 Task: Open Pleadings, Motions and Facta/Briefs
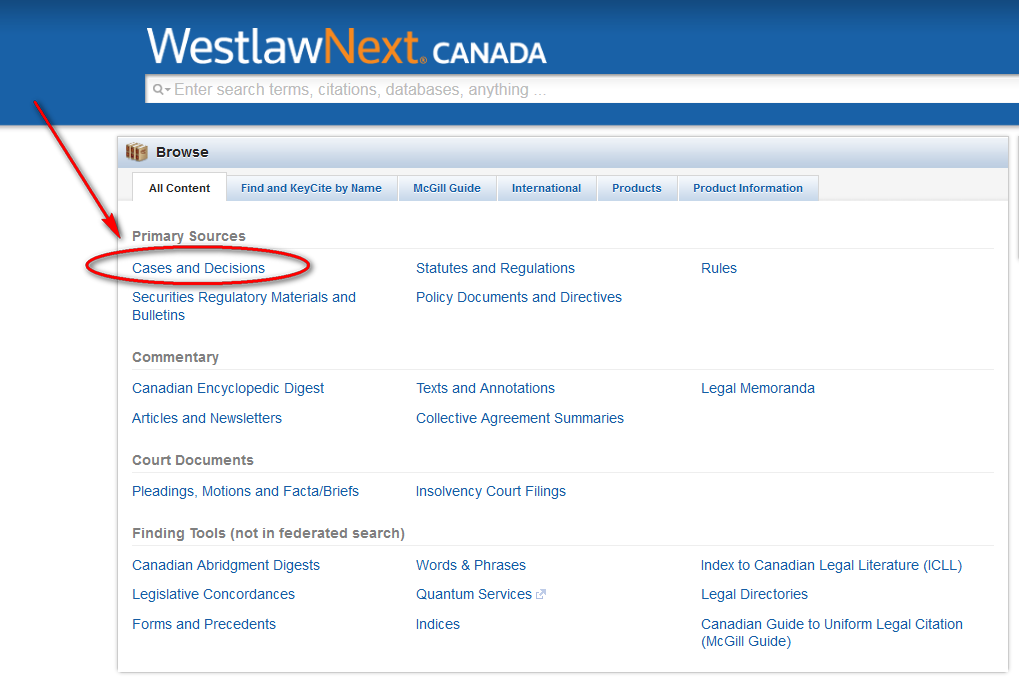coord(246,491)
